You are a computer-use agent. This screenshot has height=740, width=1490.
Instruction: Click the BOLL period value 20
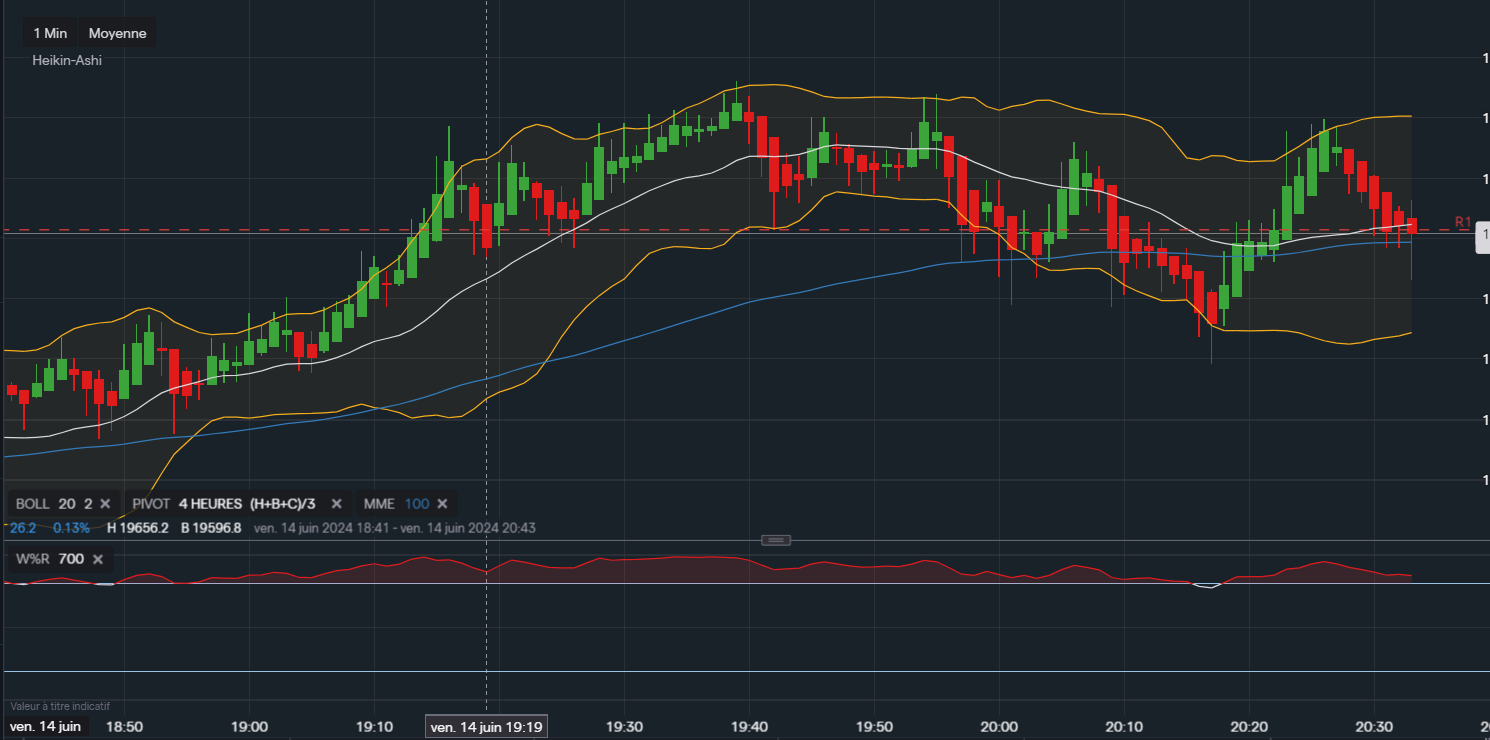tap(67, 504)
